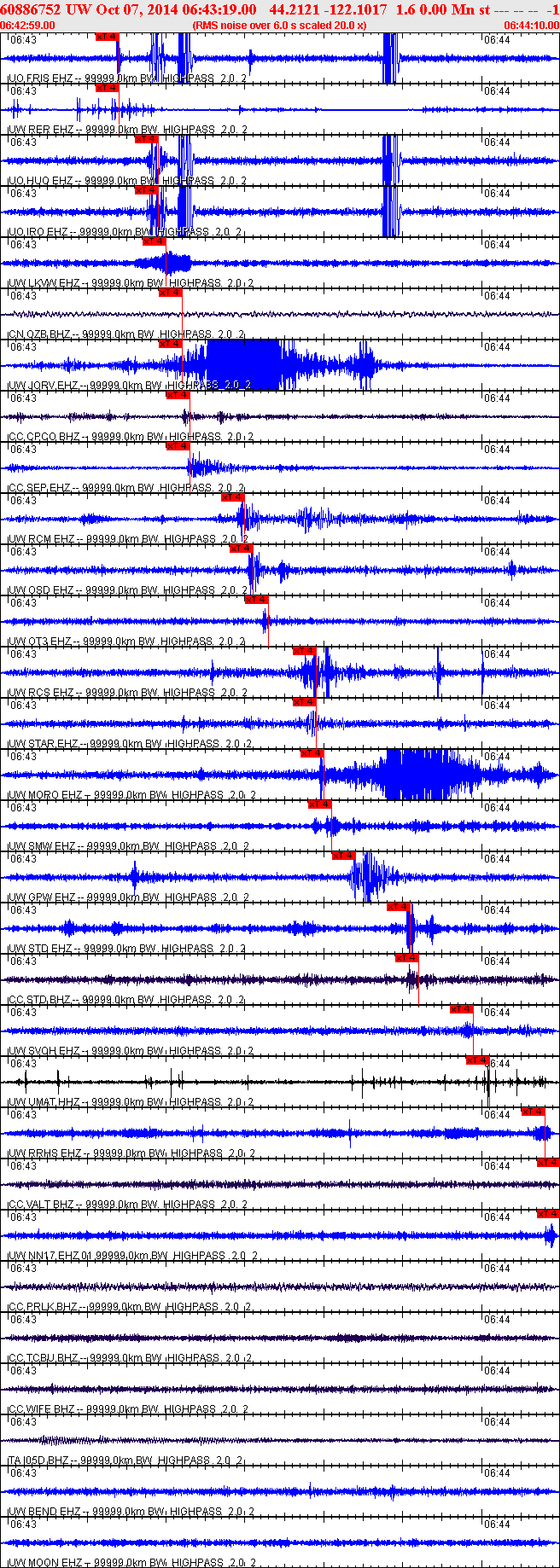The height and width of the screenshot is (1568, 560).
Task: Click the red pick flag on UW.RCM trace
Action: pyautogui.click(x=232, y=497)
